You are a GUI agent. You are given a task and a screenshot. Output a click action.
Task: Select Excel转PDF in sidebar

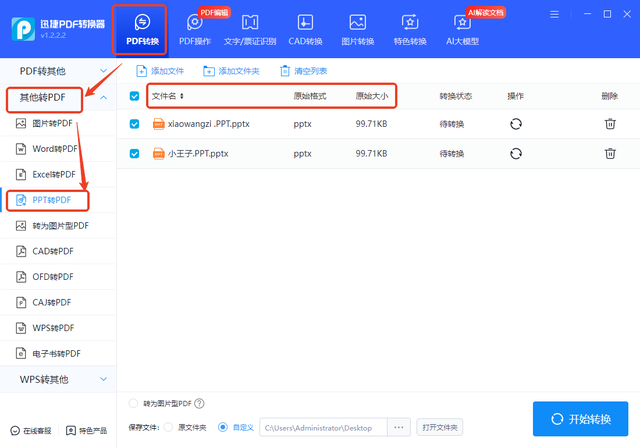(58, 175)
